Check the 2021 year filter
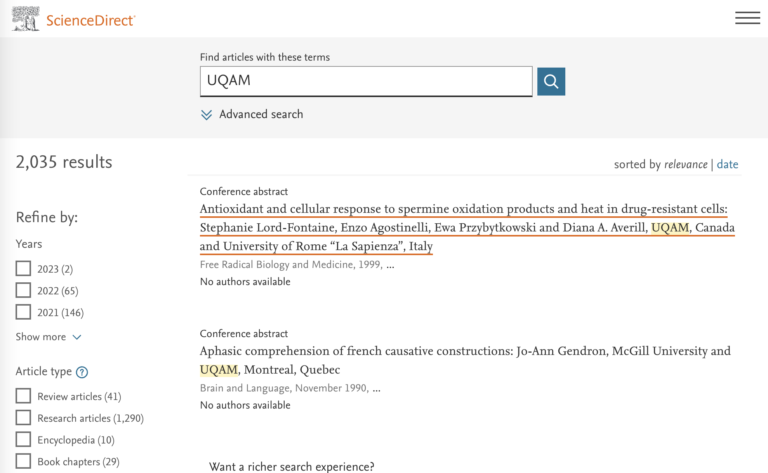Screen dimensions: 768x473 click(23, 313)
